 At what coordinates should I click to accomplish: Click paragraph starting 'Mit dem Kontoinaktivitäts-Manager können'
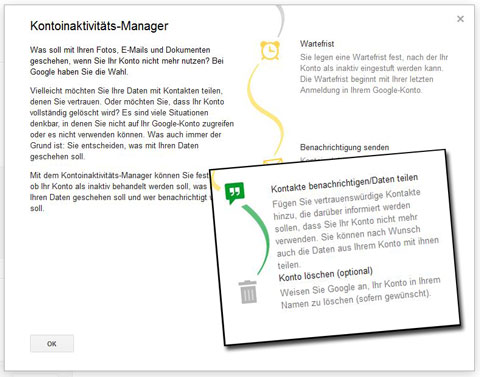pos(120,192)
